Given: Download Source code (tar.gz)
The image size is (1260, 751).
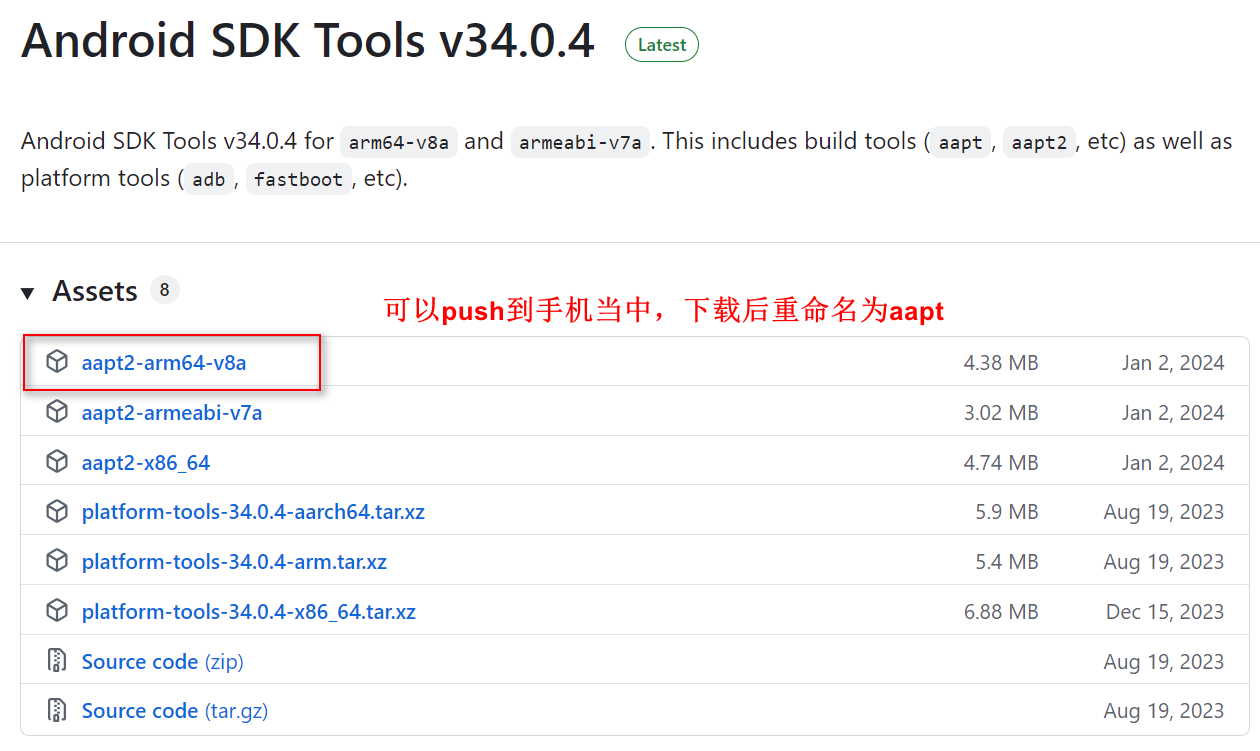Looking at the screenshot, I should pos(175,710).
